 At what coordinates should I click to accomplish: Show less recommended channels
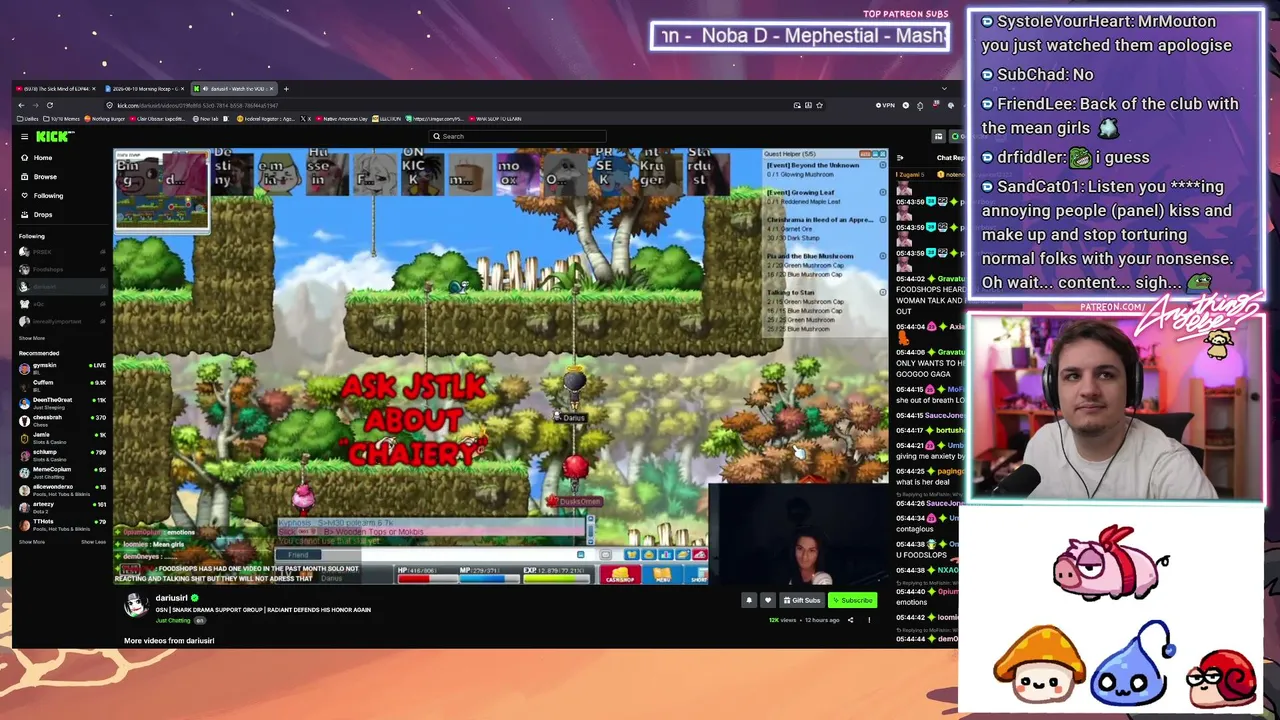(x=93, y=542)
